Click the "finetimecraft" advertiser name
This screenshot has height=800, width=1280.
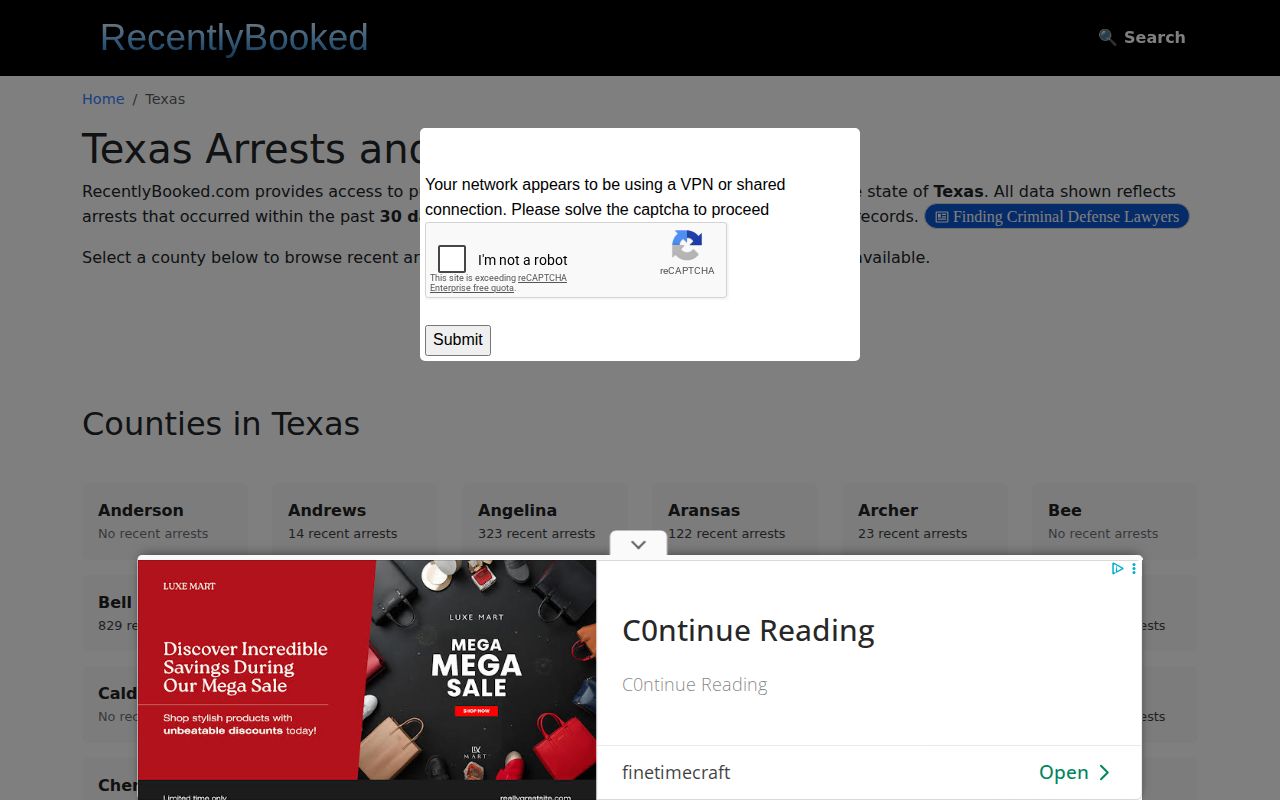click(x=676, y=772)
